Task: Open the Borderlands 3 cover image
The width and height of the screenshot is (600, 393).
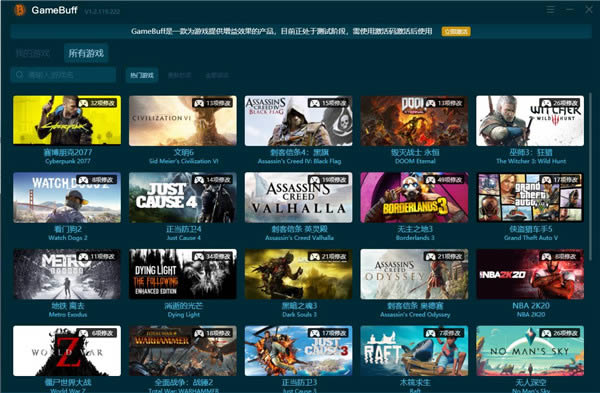Action: [414, 197]
